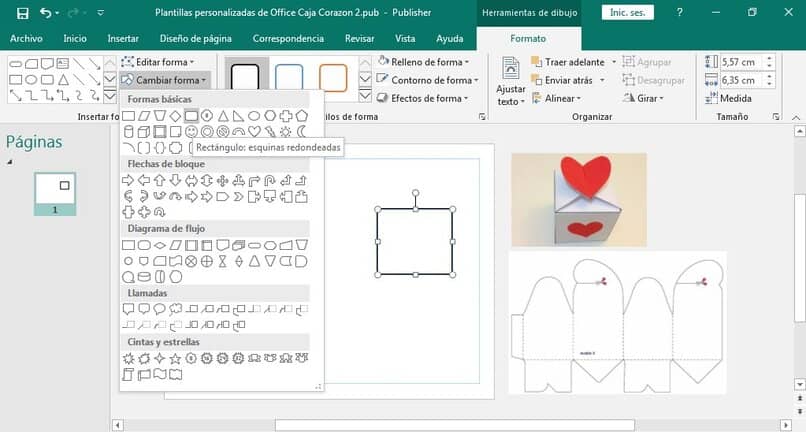Customize the Quick Access Toolbar dropdown
This screenshot has width=806, height=432.
click(x=101, y=13)
